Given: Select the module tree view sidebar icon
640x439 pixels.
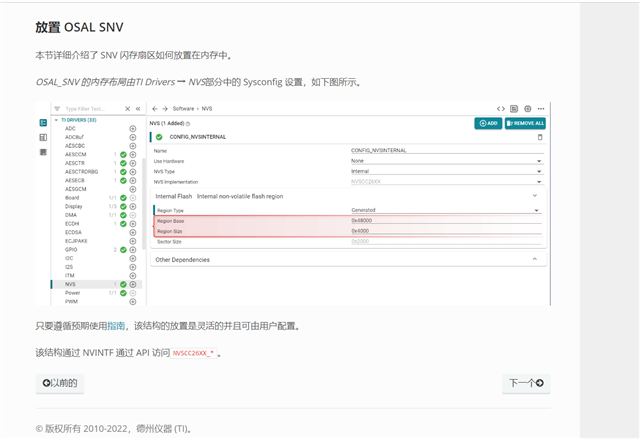Looking at the screenshot, I should pos(43,123).
